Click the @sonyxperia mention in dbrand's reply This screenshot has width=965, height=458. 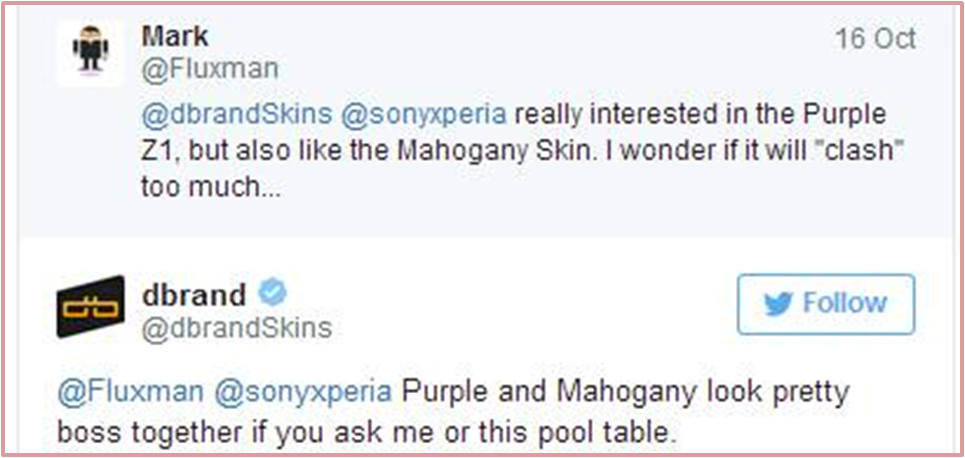coord(298,391)
